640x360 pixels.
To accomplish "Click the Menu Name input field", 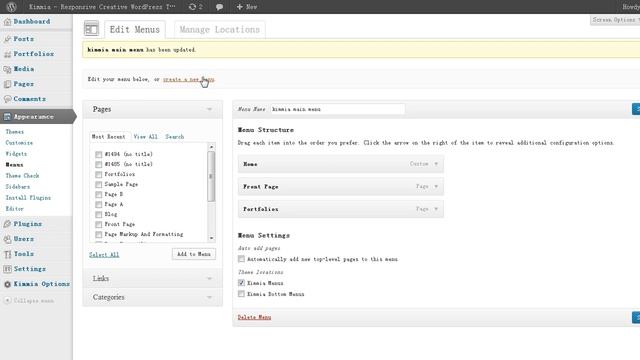I will click(338, 109).
